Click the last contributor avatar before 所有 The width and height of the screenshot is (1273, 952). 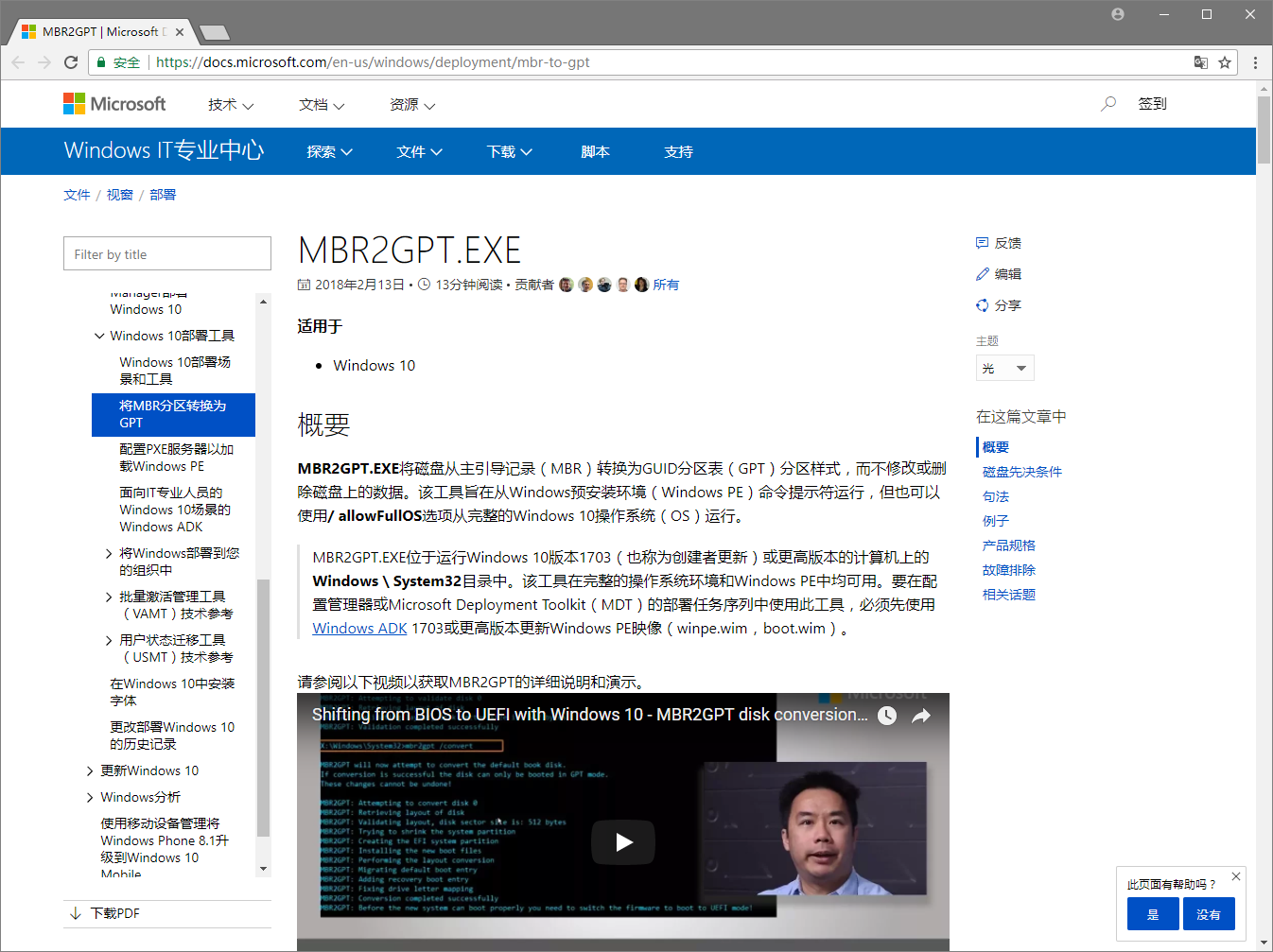coord(642,285)
